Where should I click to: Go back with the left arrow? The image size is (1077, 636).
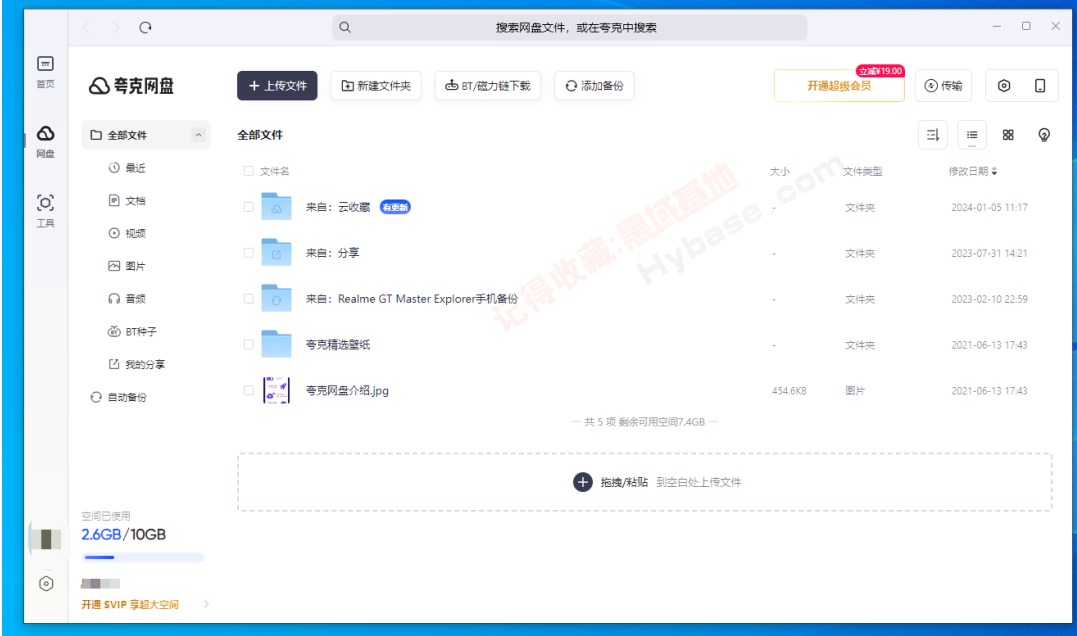[86, 27]
